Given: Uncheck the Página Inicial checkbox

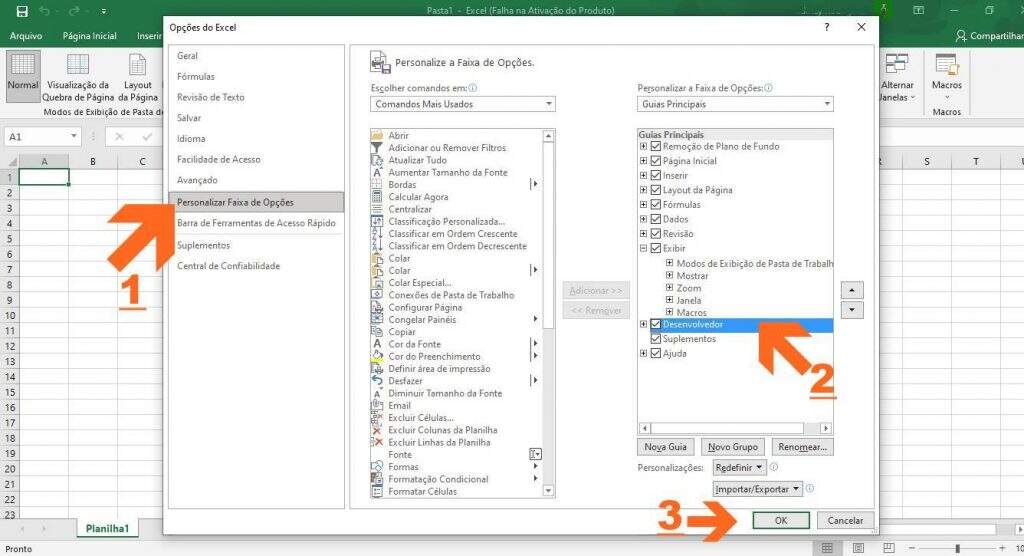Looking at the screenshot, I should pyautogui.click(x=656, y=161).
